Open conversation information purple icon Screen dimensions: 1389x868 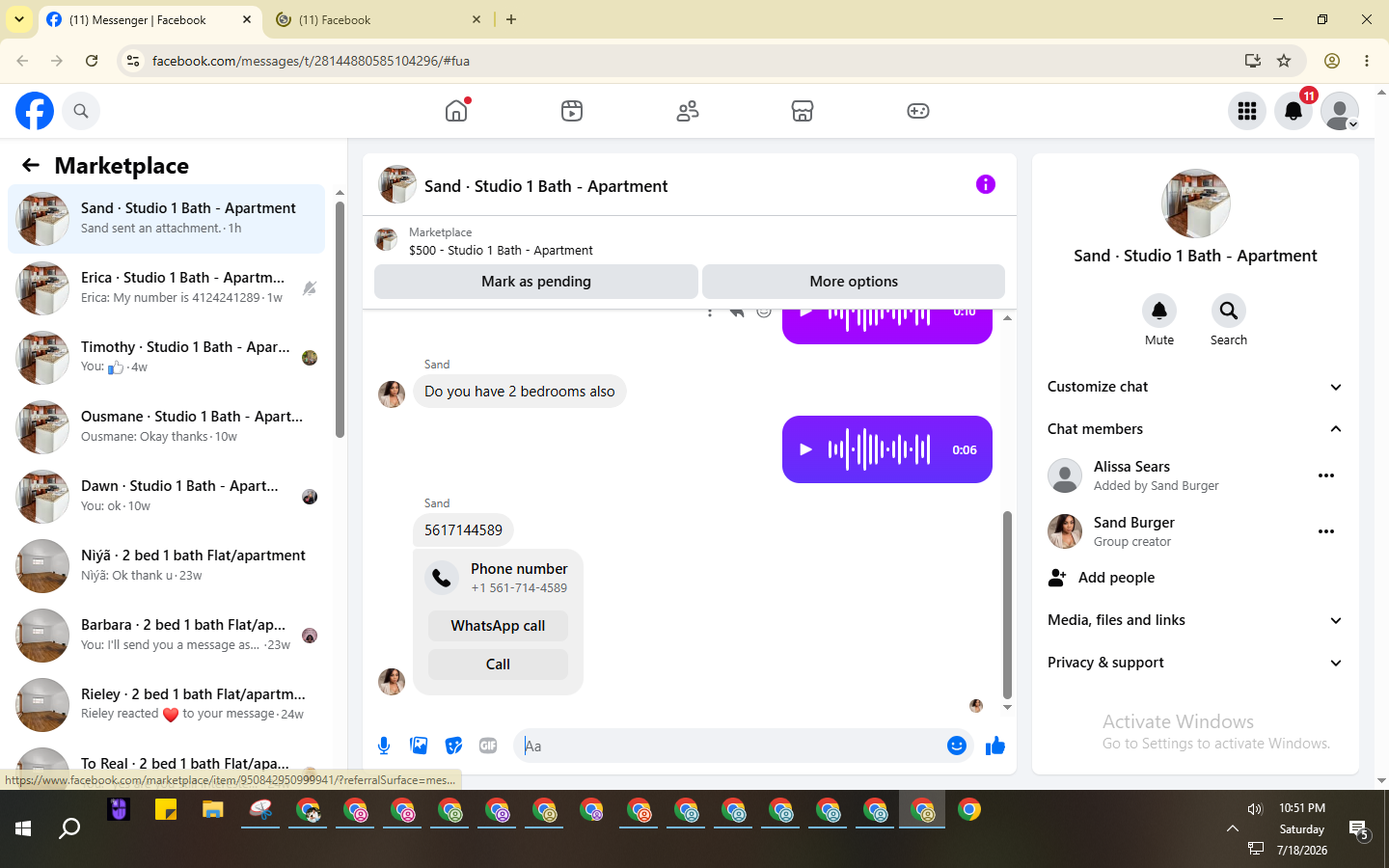tap(985, 184)
